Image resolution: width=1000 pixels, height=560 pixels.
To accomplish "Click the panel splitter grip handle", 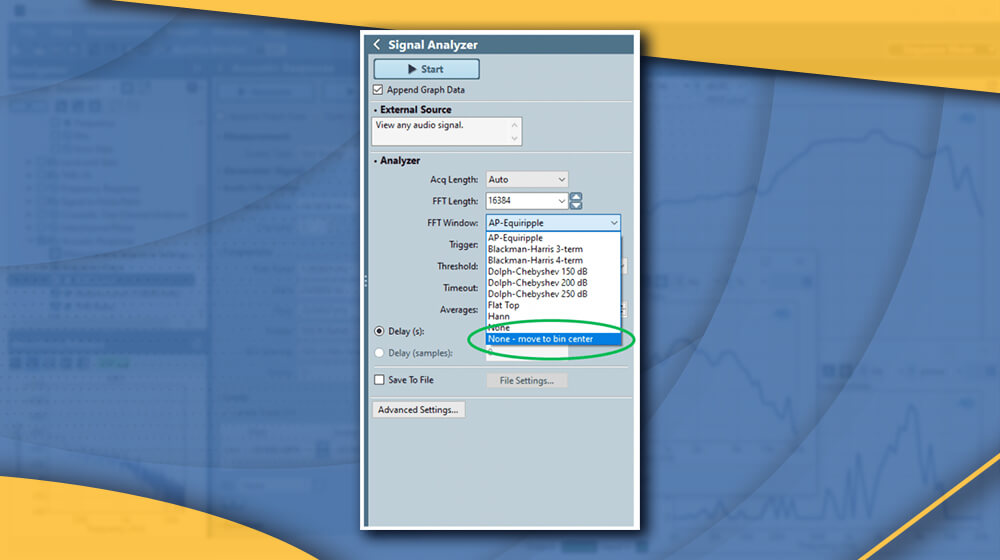I will [x=365, y=281].
